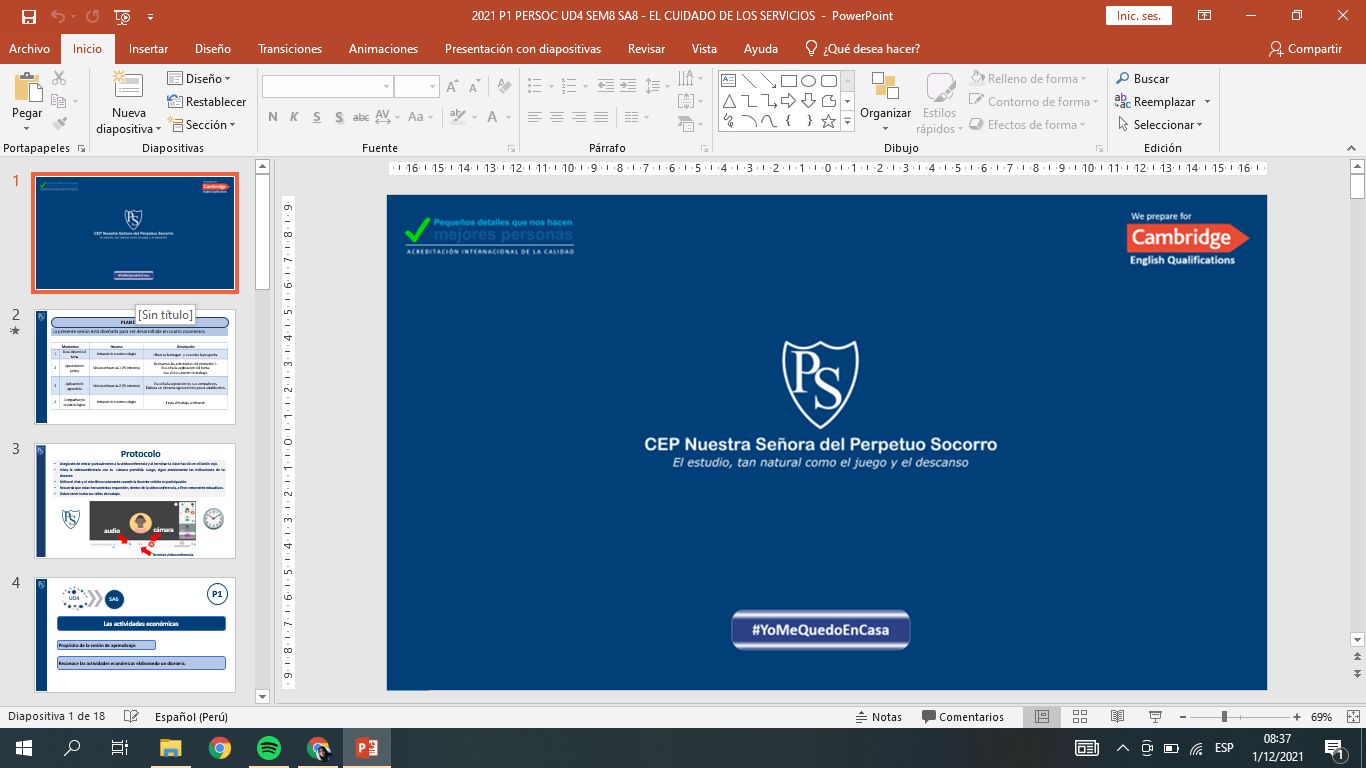
Task: Start presentation from beginning via quick access icon
Action: click(x=123, y=16)
